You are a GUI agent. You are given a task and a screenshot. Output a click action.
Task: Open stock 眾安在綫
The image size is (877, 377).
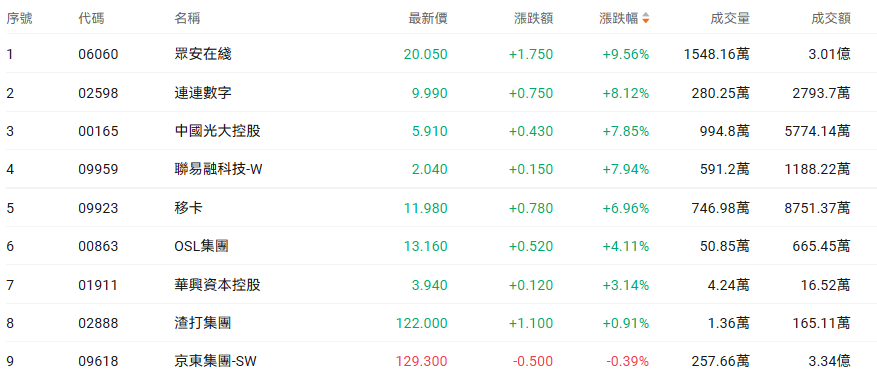(x=203, y=54)
